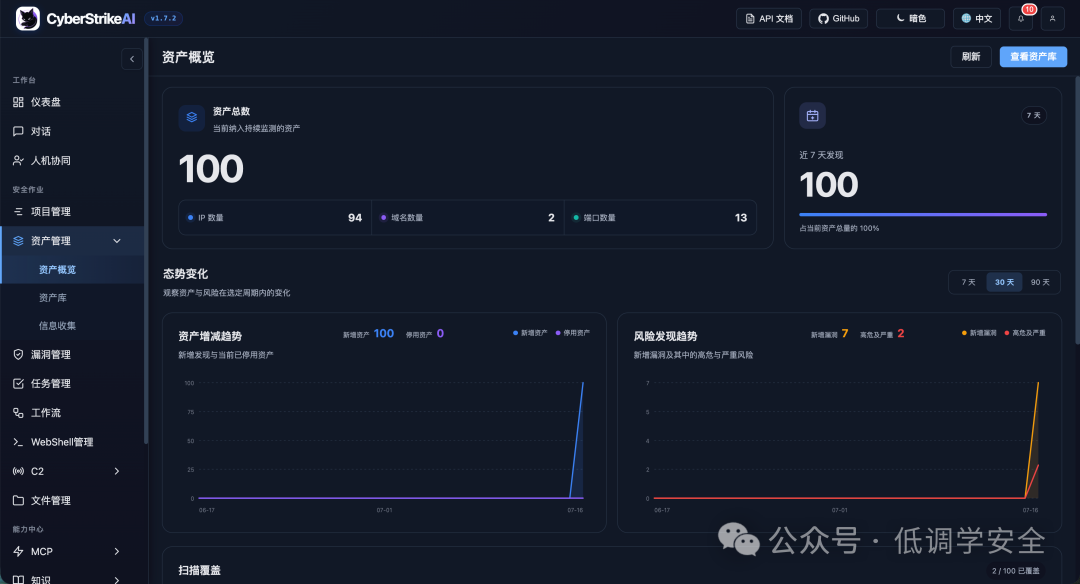Click the 查看资产库 button
Image resolution: width=1080 pixels, height=584 pixels.
pos(1033,56)
